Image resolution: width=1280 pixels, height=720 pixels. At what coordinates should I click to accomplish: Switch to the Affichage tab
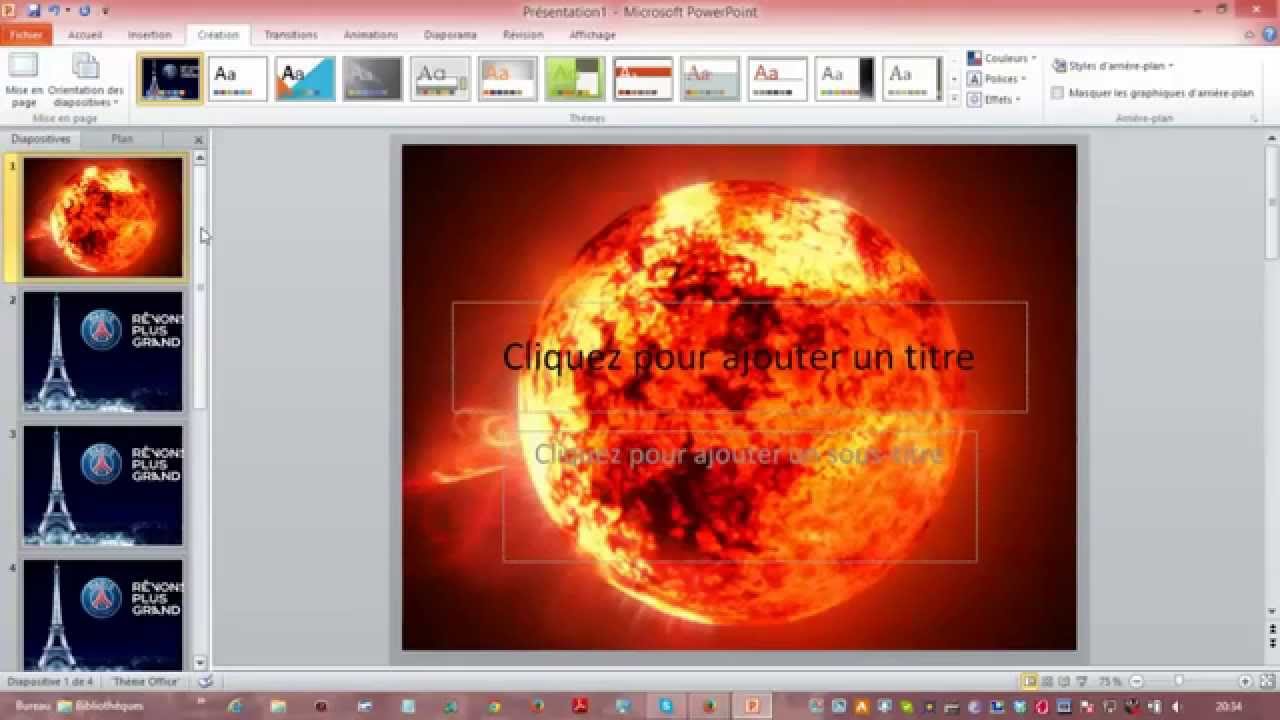coord(593,35)
